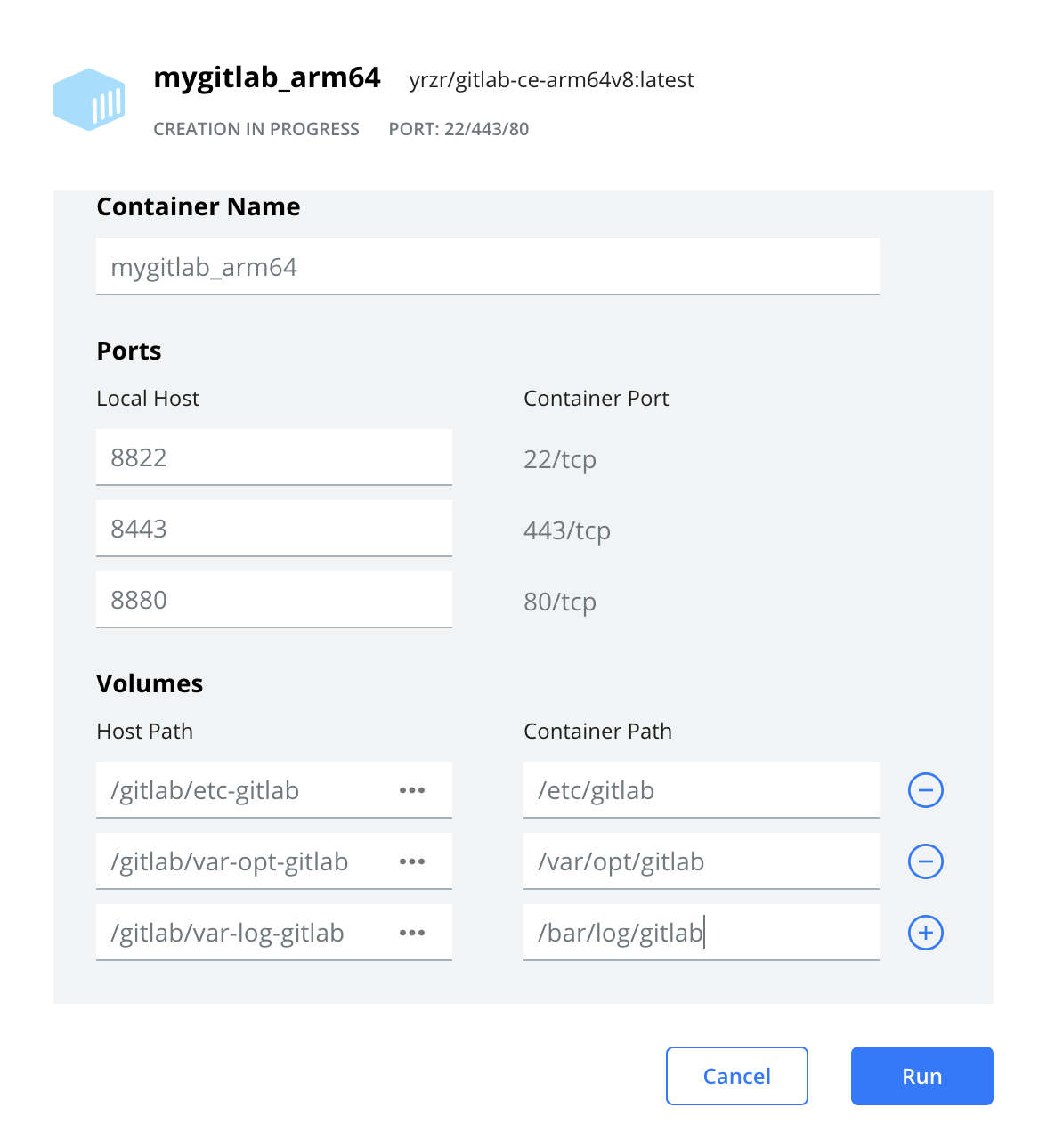
Task: Edit the /bar/log/gitlab container path
Action: click(701, 933)
